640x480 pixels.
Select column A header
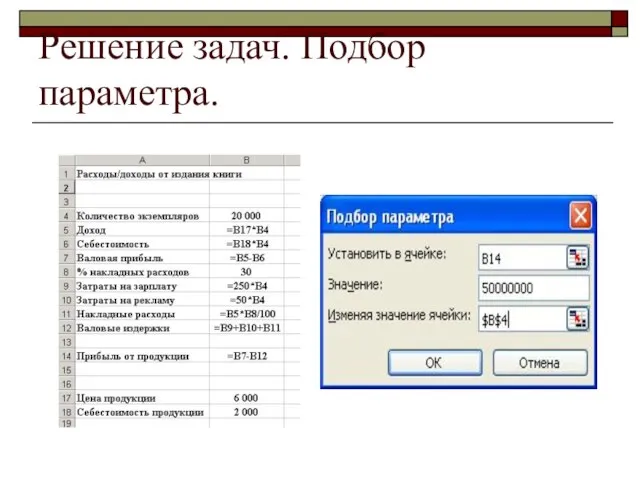click(x=142, y=160)
